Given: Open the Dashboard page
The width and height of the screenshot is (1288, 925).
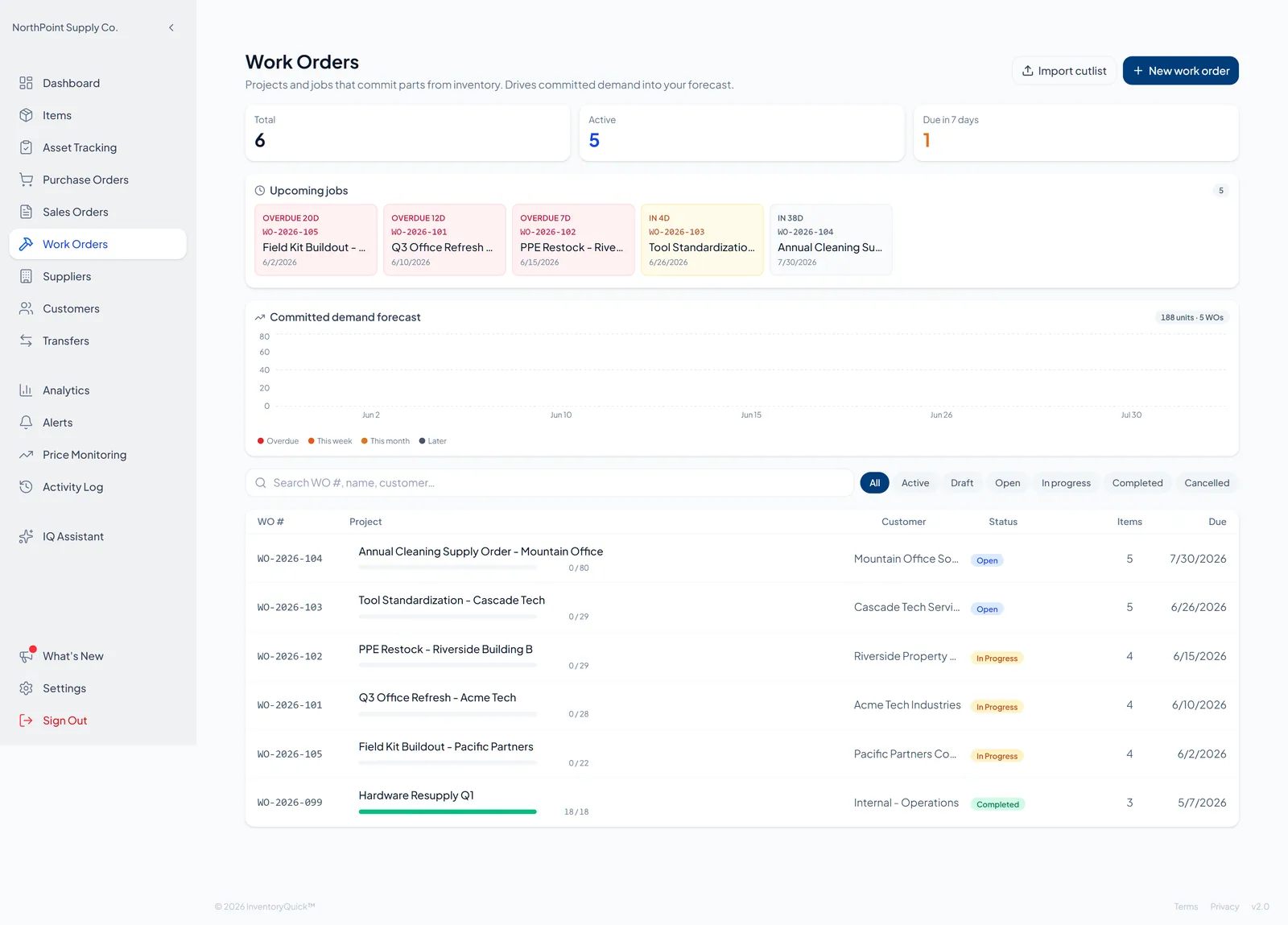Looking at the screenshot, I should (x=97, y=83).
